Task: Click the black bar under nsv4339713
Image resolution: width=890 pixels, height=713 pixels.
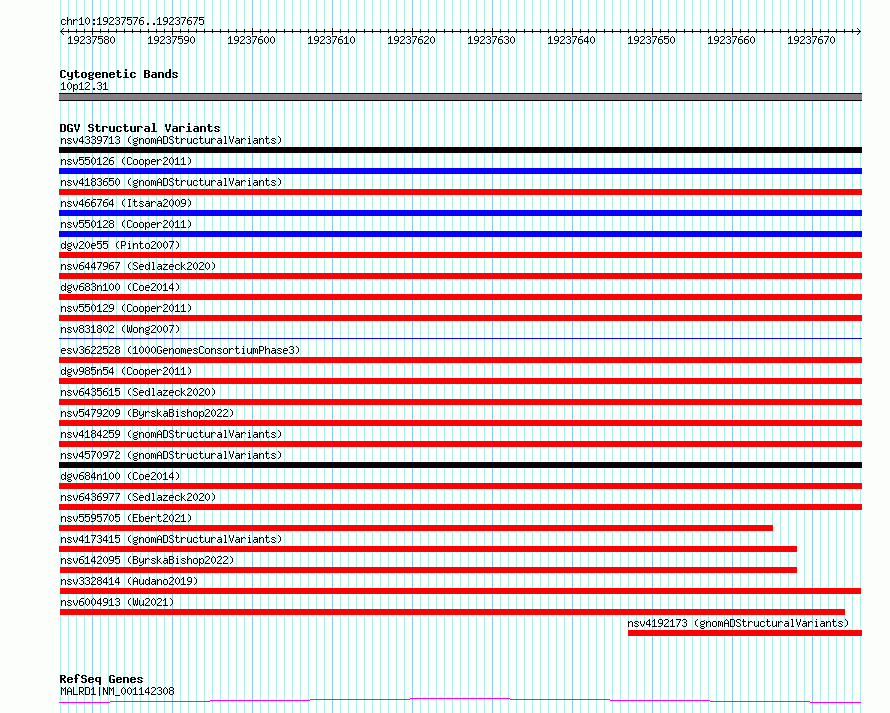Action: (460, 150)
